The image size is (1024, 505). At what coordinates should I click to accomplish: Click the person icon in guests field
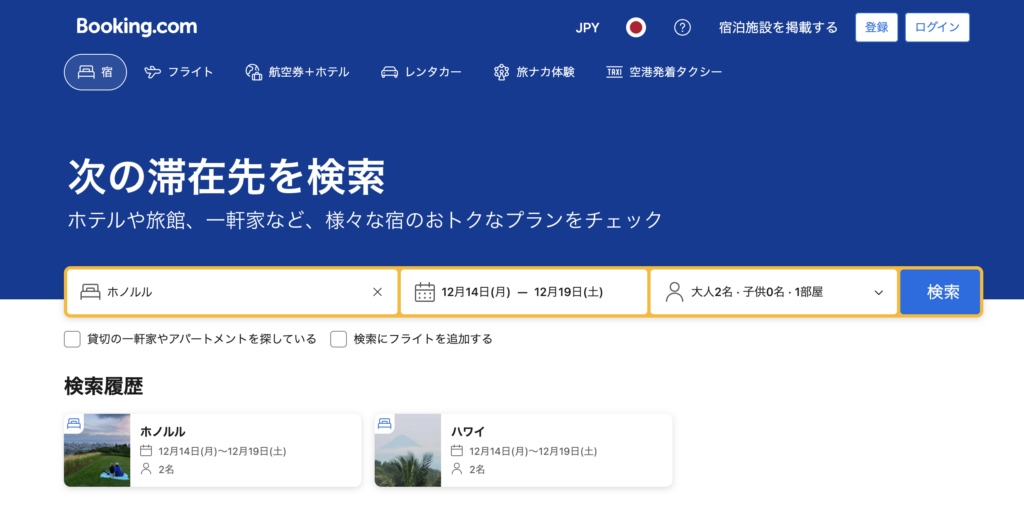(674, 292)
